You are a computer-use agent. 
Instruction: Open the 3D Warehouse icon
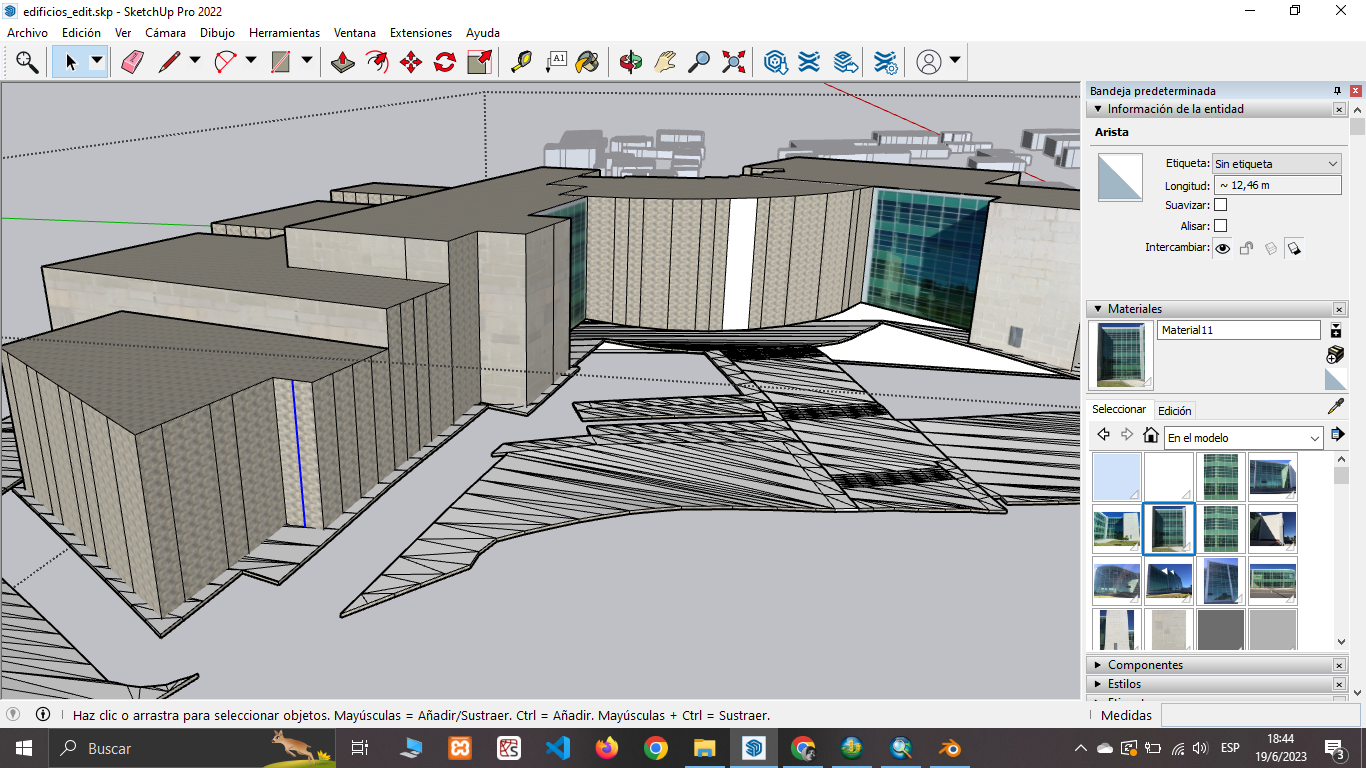pyautogui.click(x=775, y=62)
